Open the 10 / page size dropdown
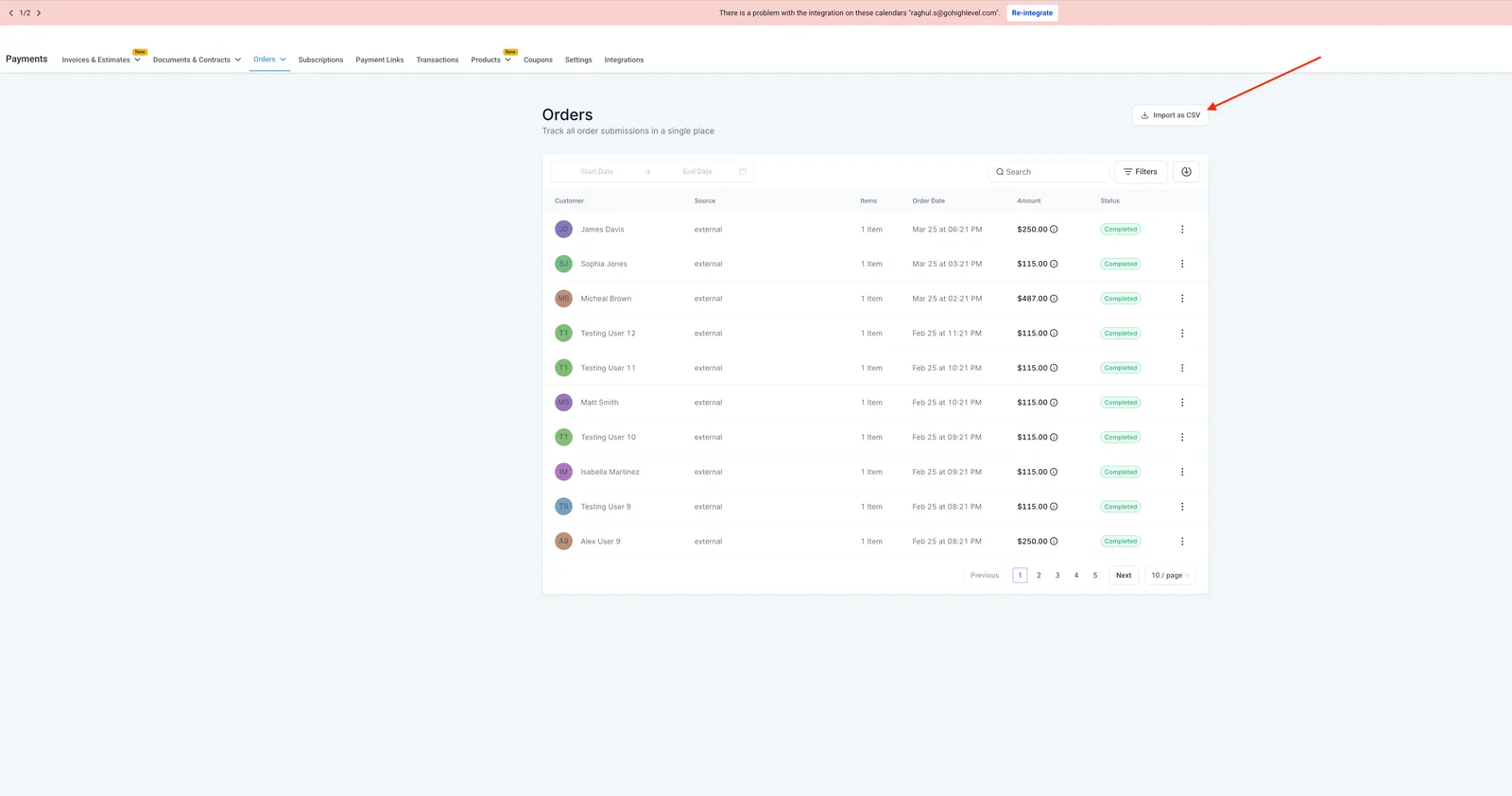Screen dimensions: 1512x796 [1170, 575]
